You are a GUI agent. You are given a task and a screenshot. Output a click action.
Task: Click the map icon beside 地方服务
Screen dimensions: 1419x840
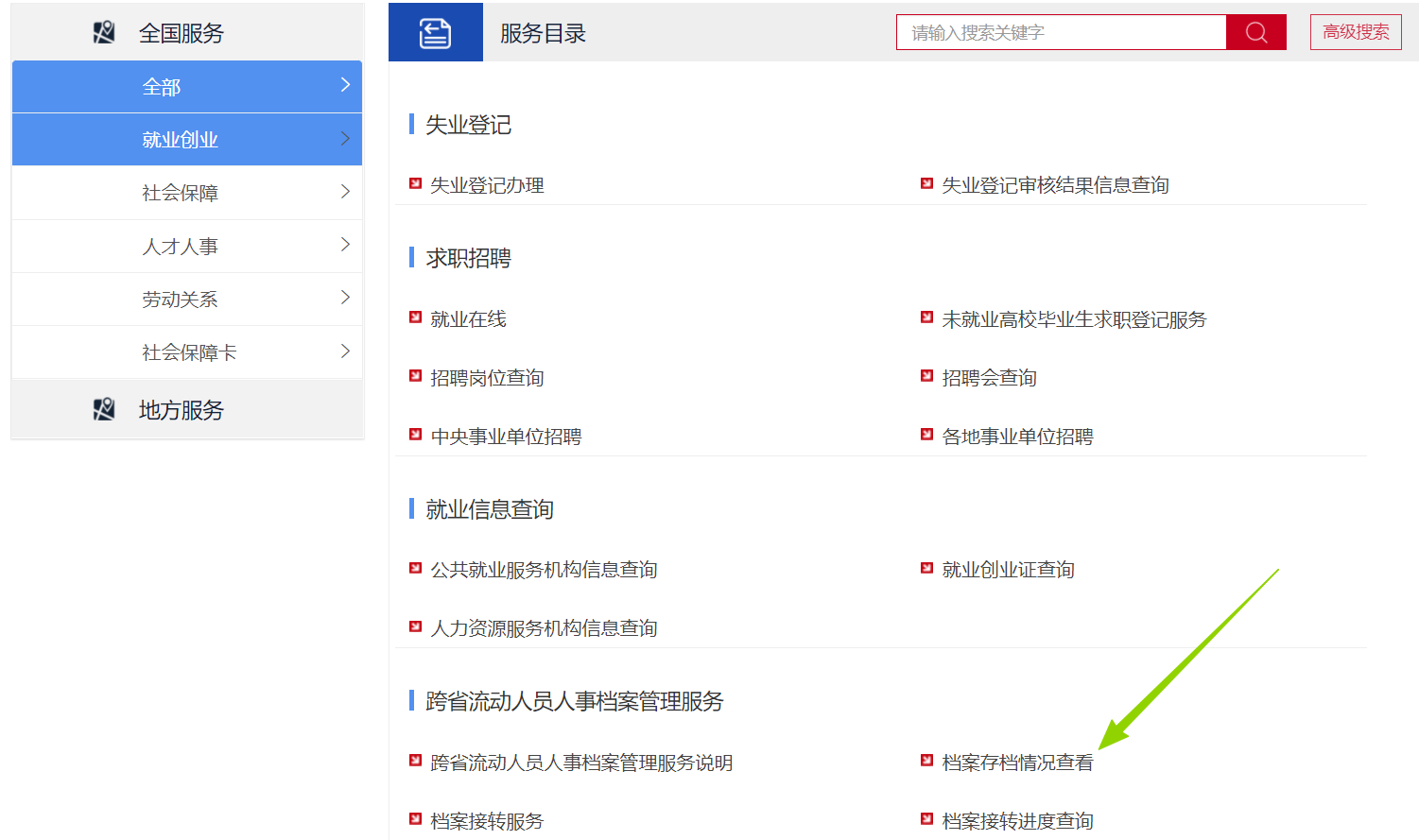[x=104, y=410]
